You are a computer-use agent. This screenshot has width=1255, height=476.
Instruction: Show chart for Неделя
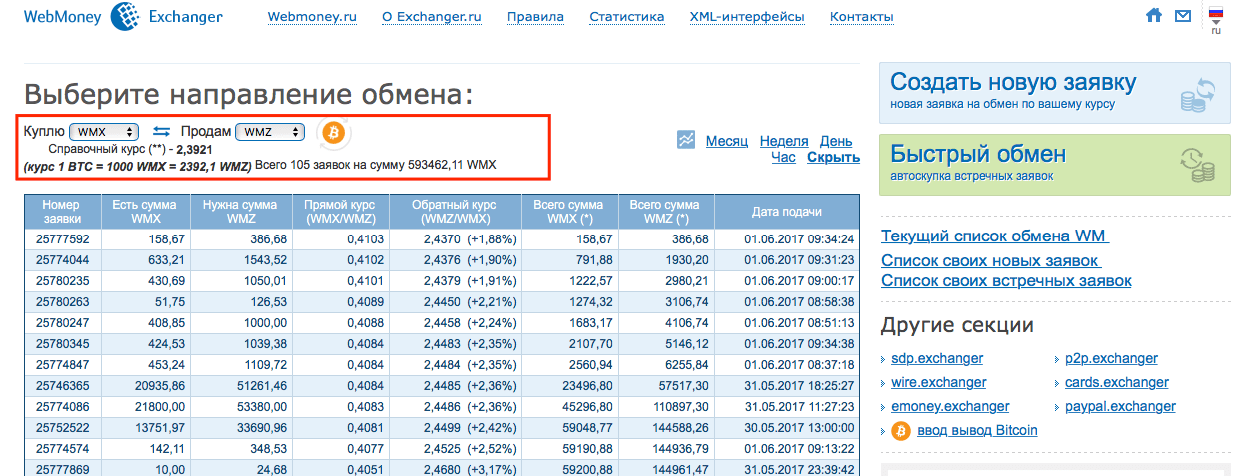click(784, 141)
